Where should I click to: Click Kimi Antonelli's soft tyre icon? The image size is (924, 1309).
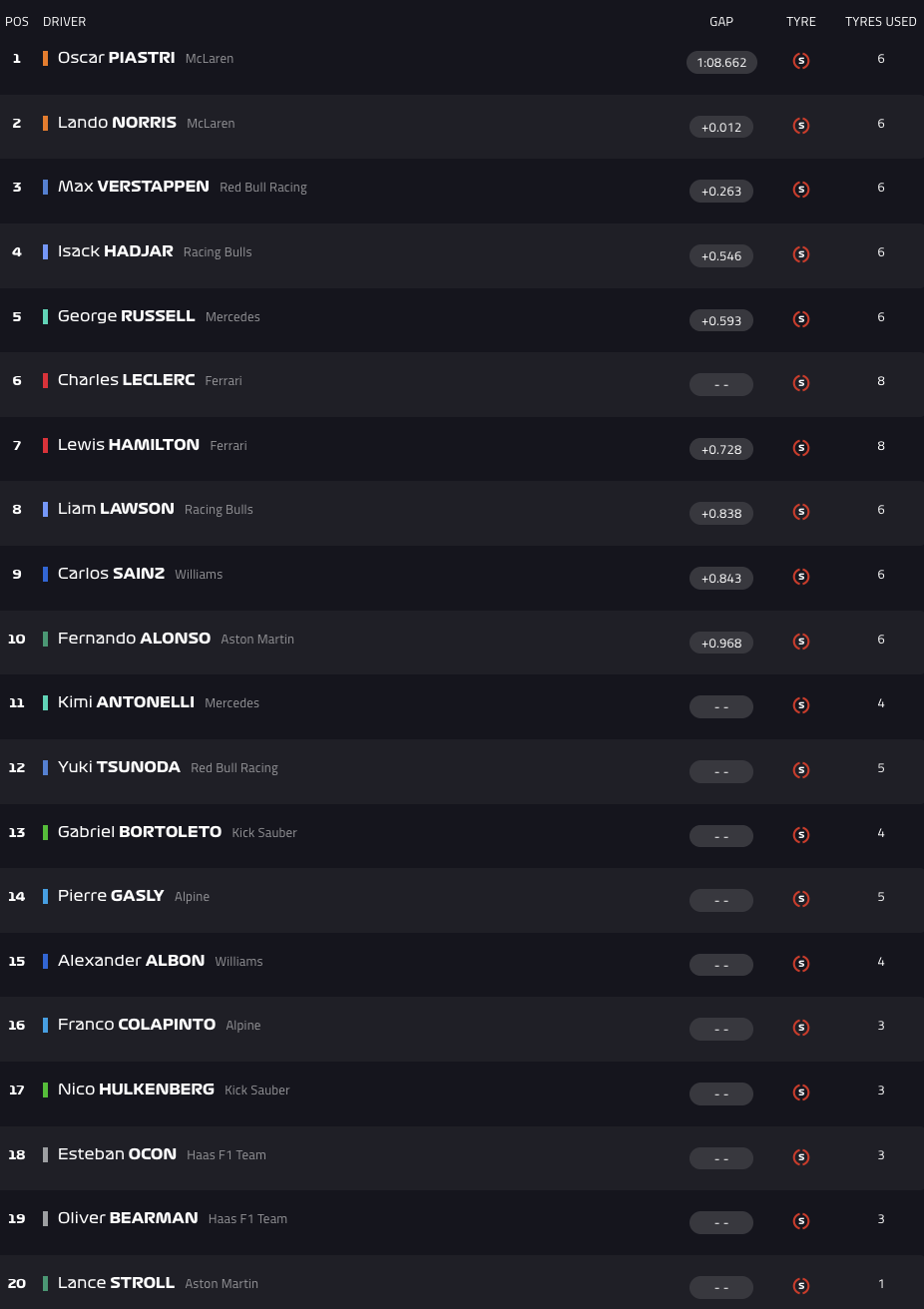pyautogui.click(x=800, y=705)
